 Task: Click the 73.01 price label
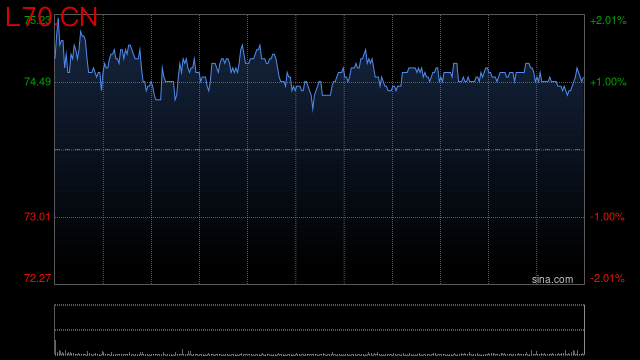[38, 217]
